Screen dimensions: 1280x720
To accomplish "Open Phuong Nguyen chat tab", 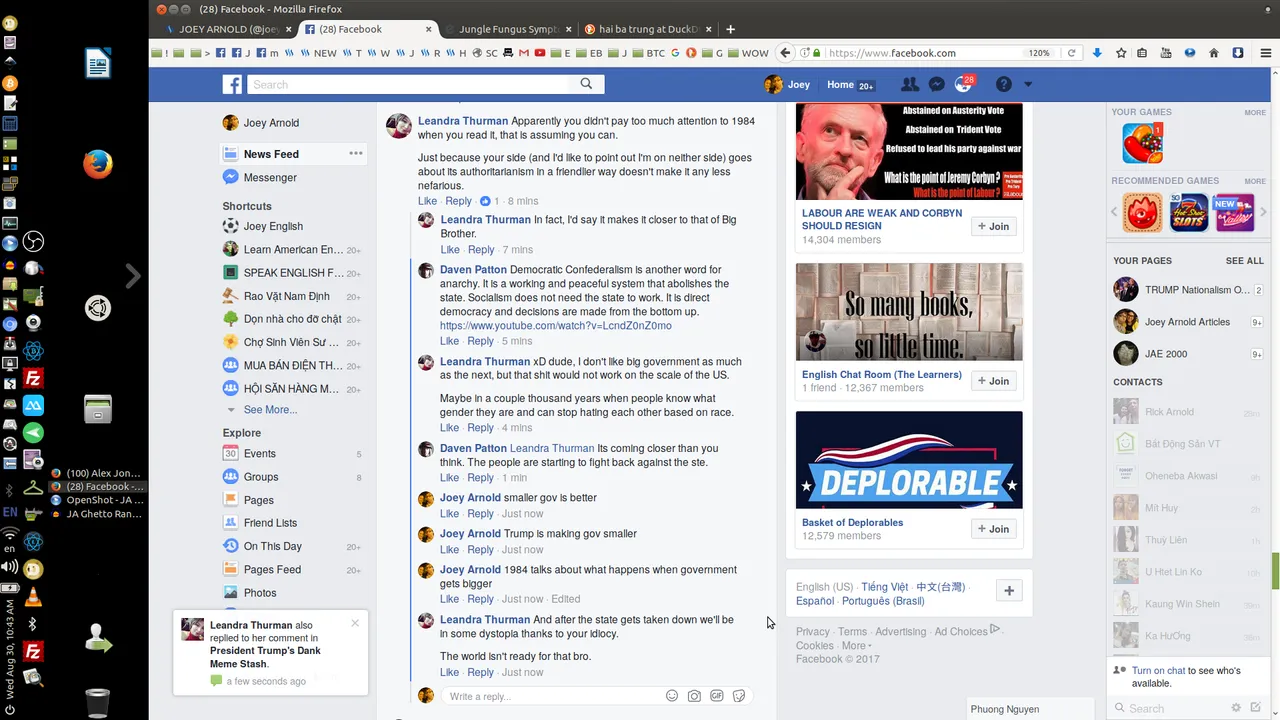I will coord(1030,709).
